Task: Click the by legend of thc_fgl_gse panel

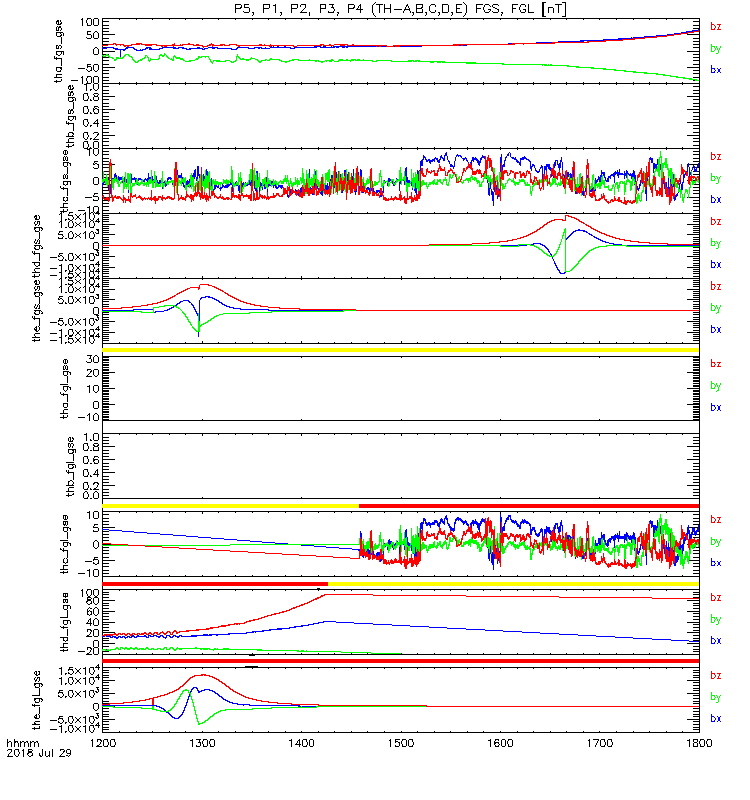Action: (716, 541)
